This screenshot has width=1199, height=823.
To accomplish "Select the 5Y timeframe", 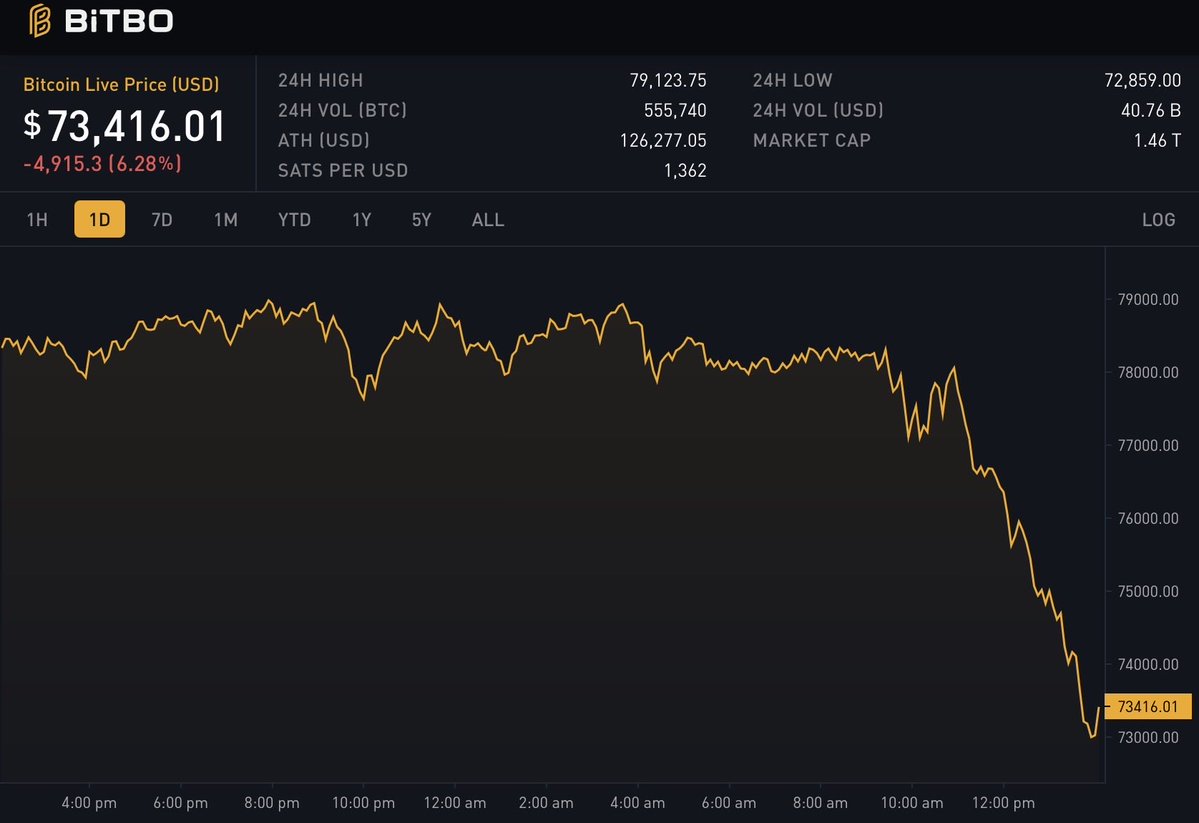I will [422, 220].
